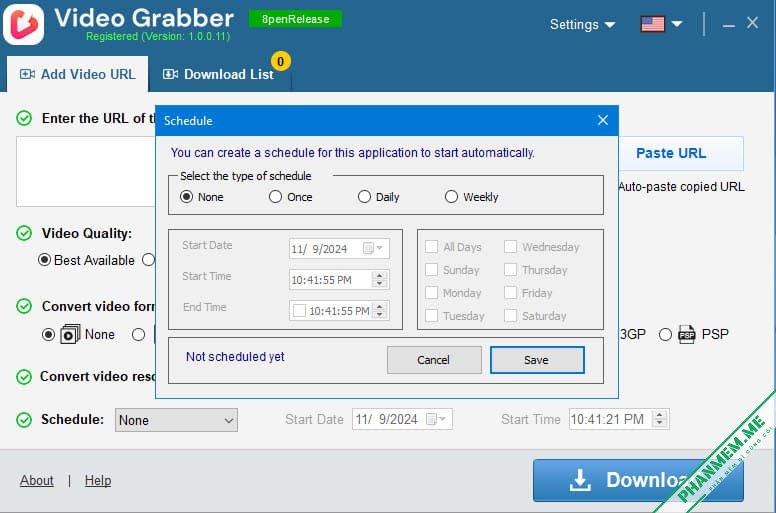Save the schedule settings

pos(537,360)
